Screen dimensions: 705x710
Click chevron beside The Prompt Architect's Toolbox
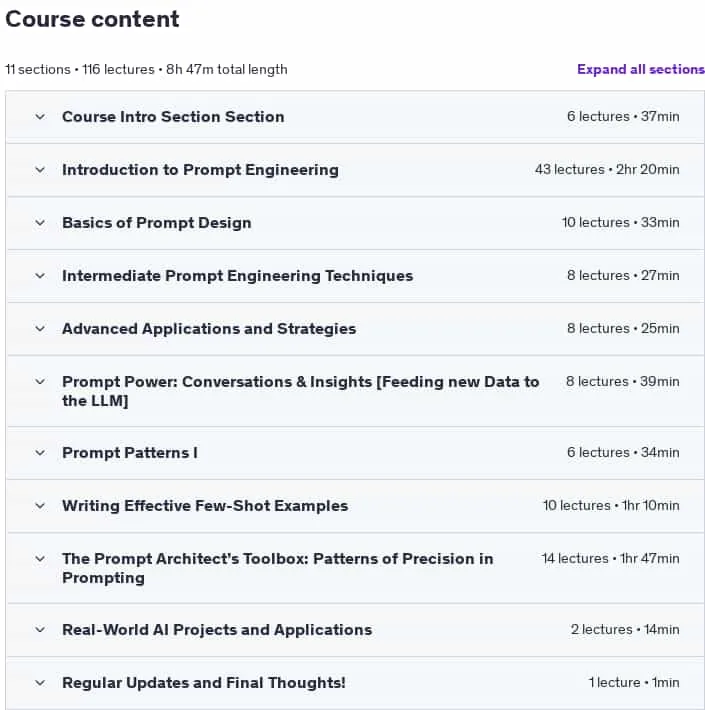(40, 559)
